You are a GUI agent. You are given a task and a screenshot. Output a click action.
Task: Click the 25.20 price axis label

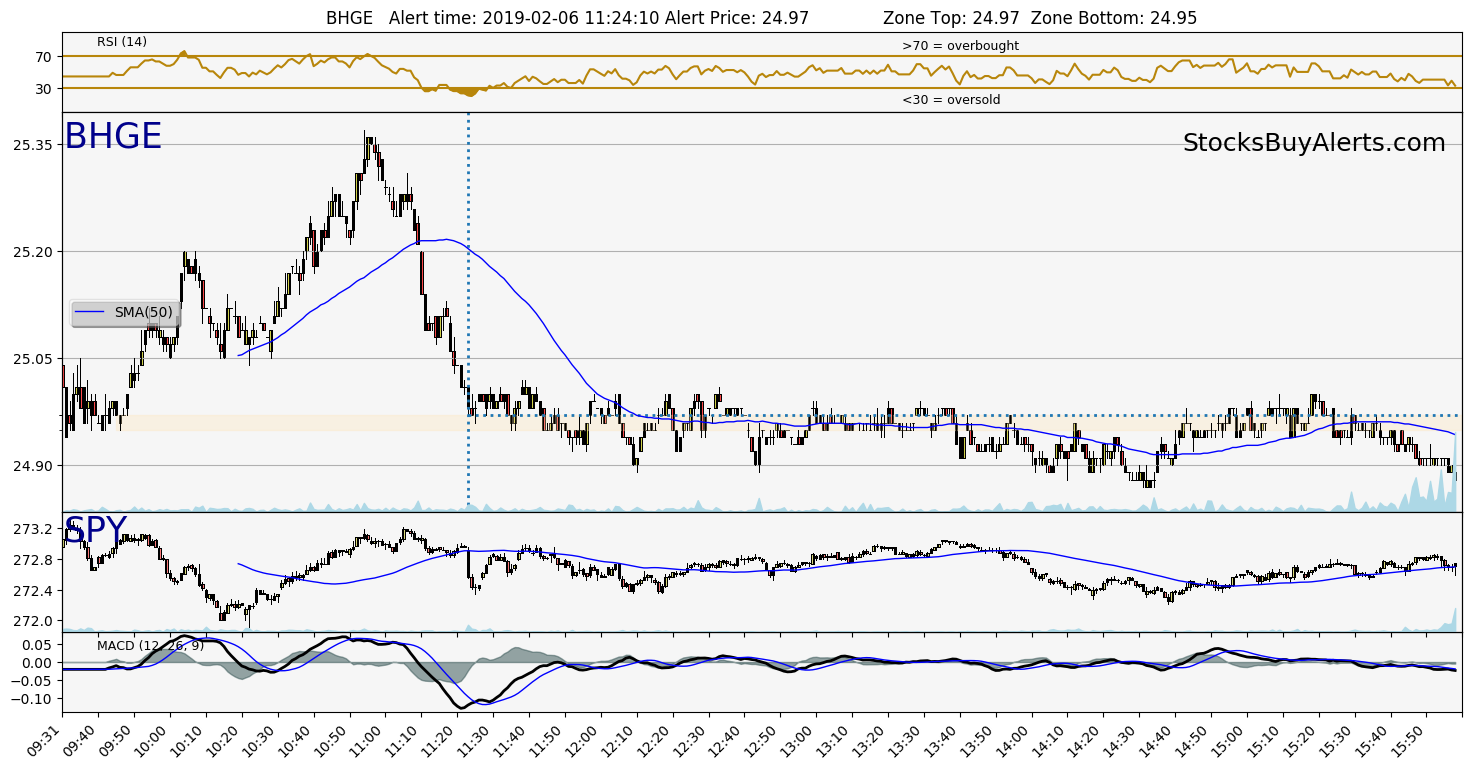(x=32, y=252)
